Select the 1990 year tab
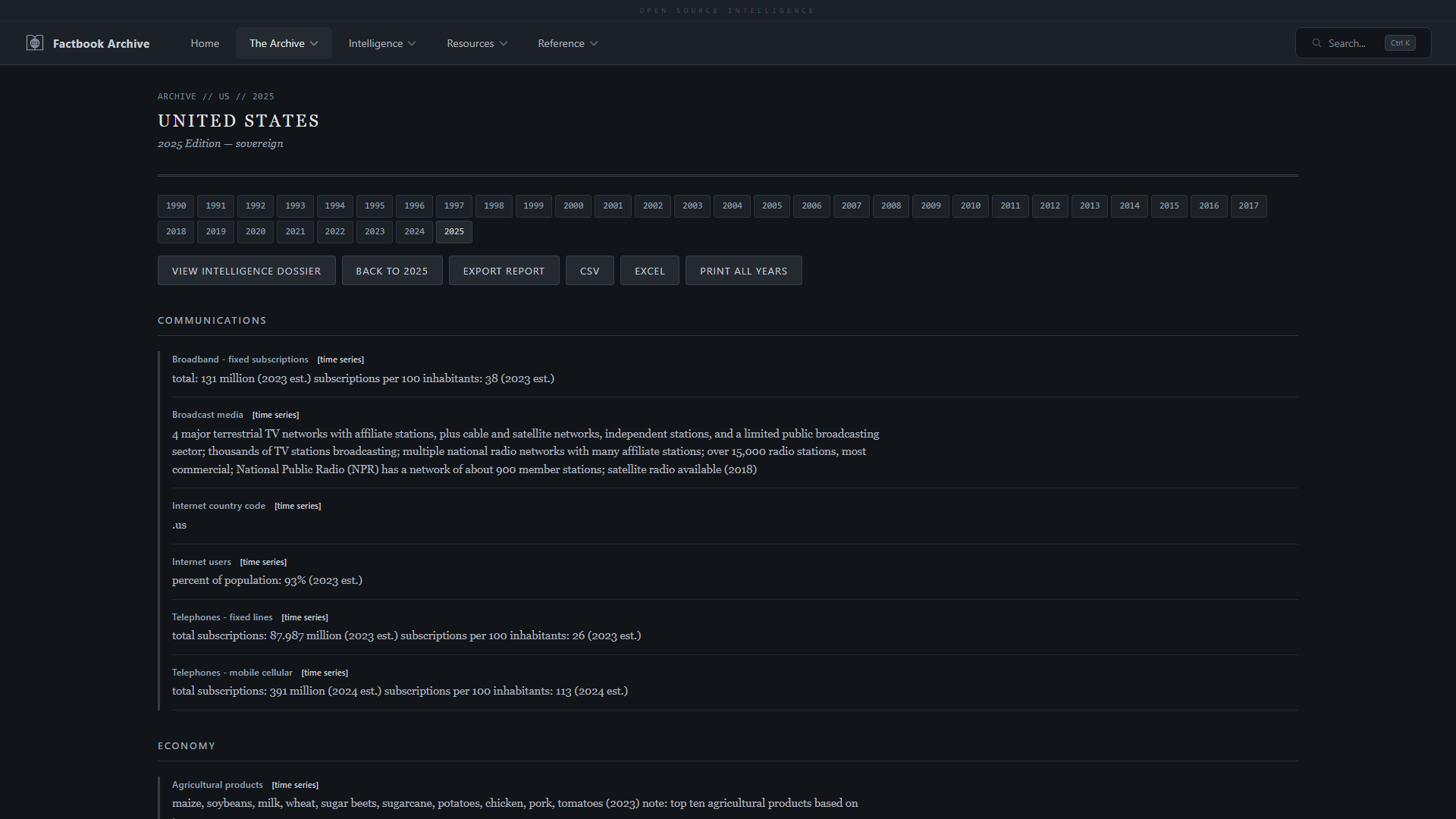Image resolution: width=1456 pixels, height=819 pixels. click(x=176, y=206)
